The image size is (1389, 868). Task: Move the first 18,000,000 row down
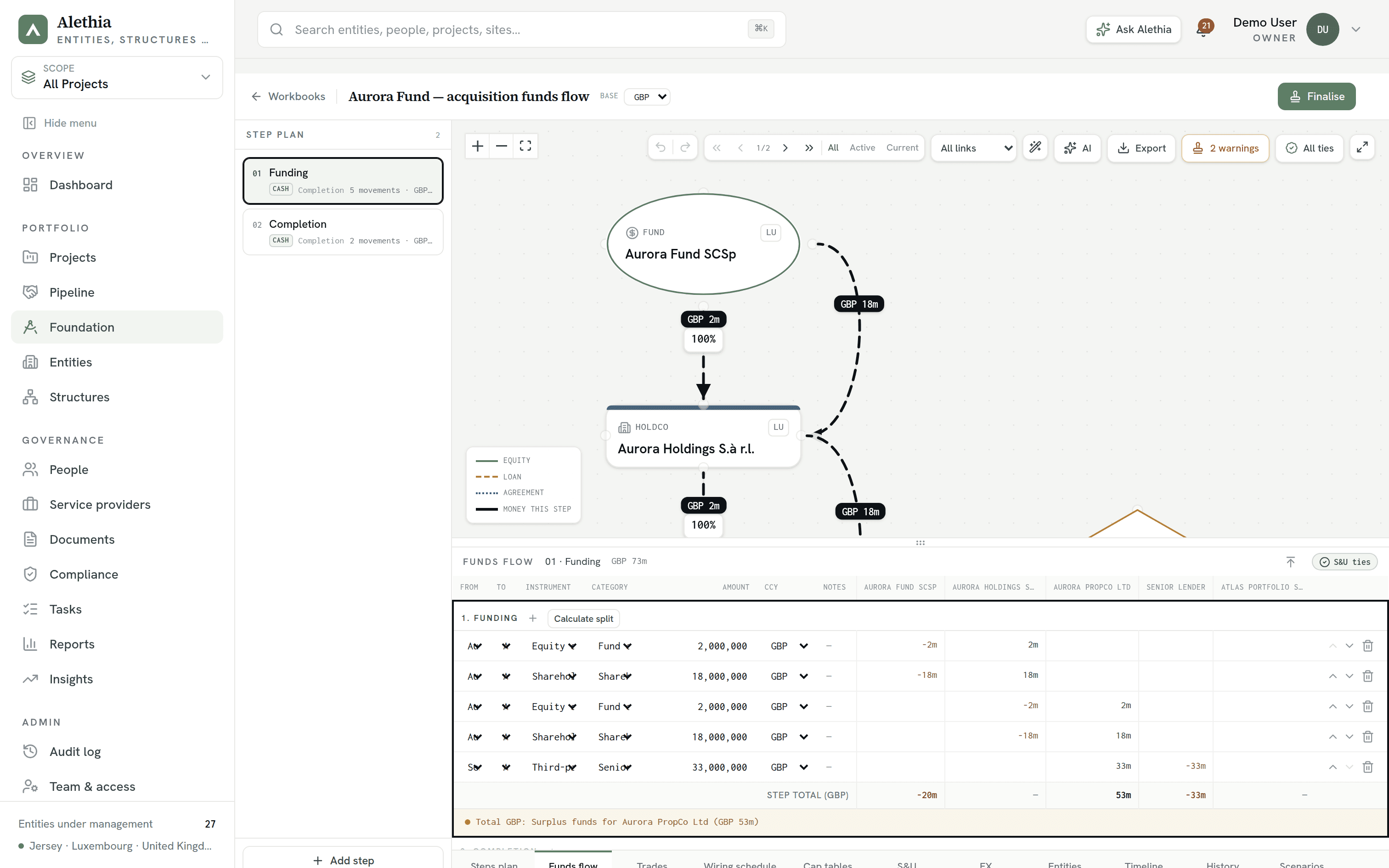coord(1349,676)
